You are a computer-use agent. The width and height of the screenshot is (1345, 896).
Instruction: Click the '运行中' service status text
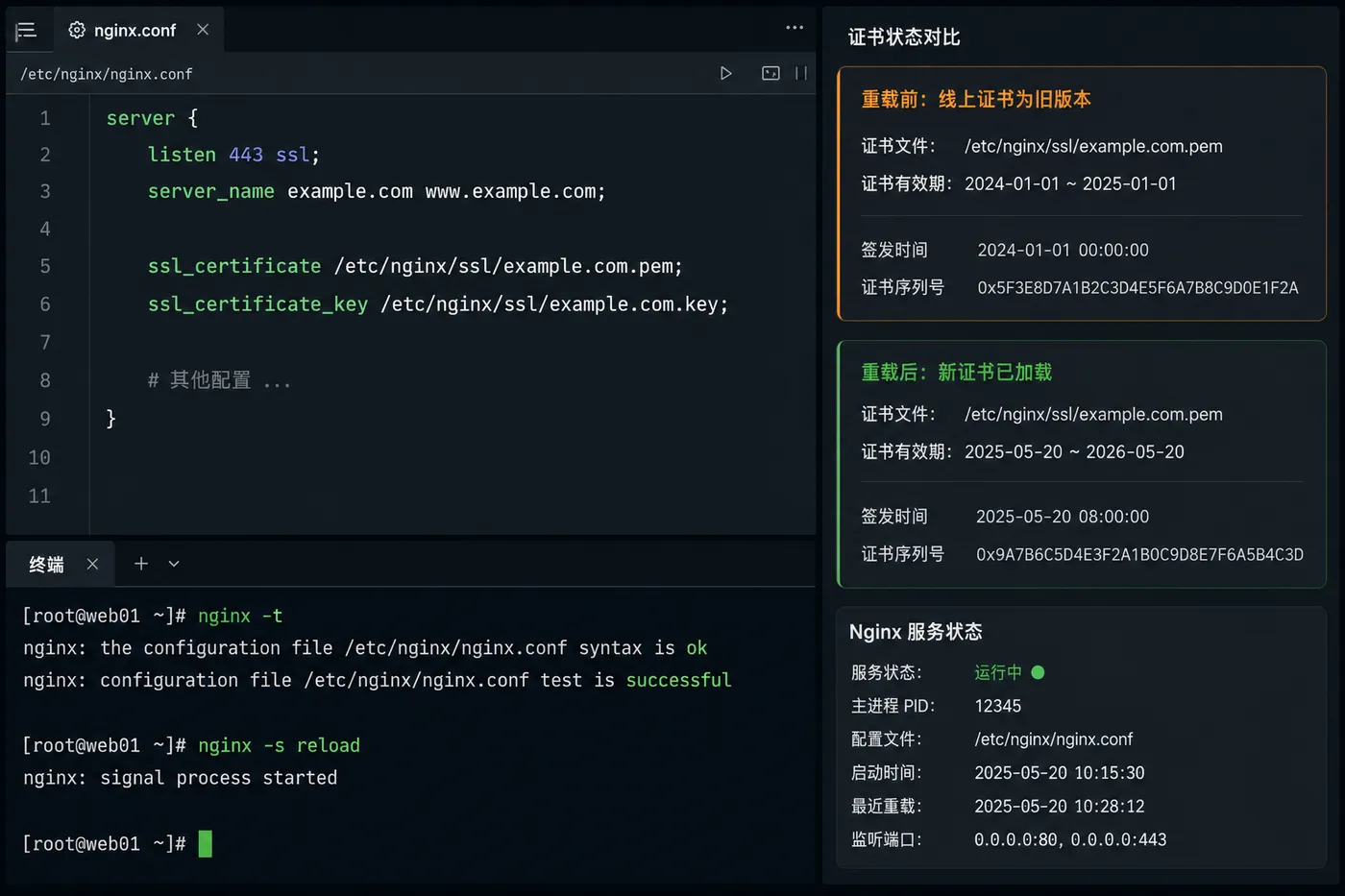998,672
